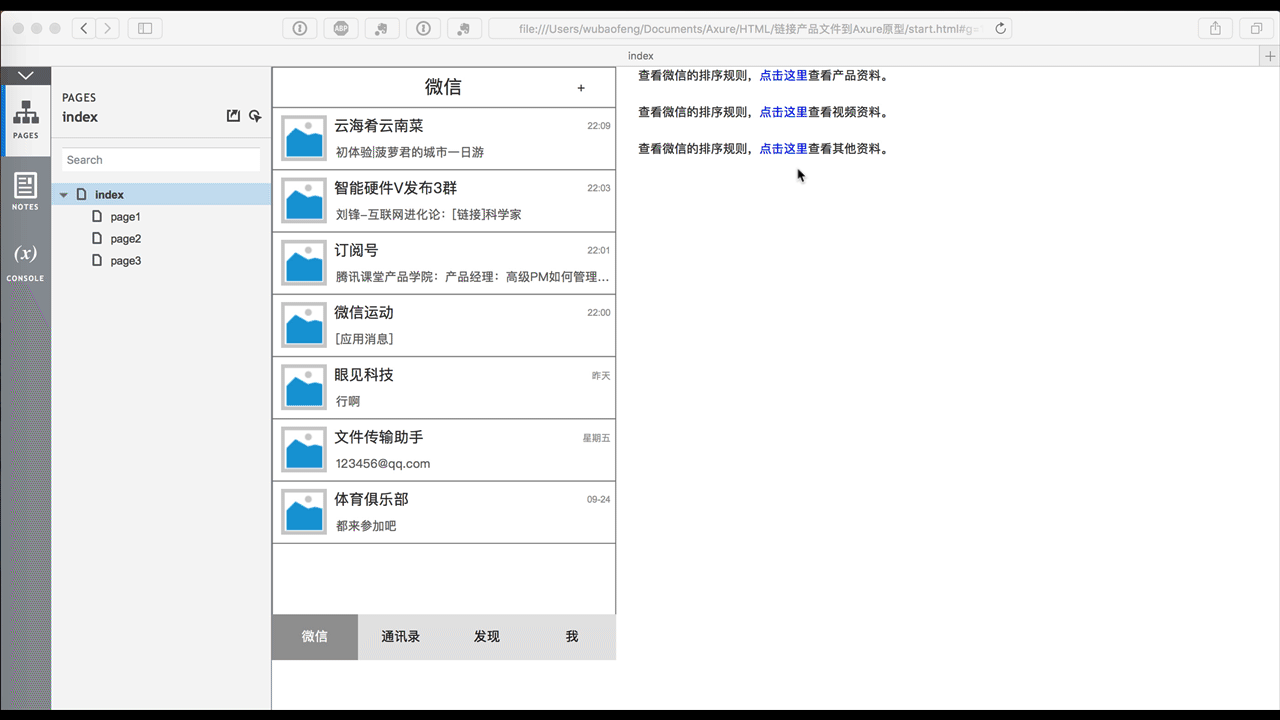Open page2 in the page tree

pos(125,239)
